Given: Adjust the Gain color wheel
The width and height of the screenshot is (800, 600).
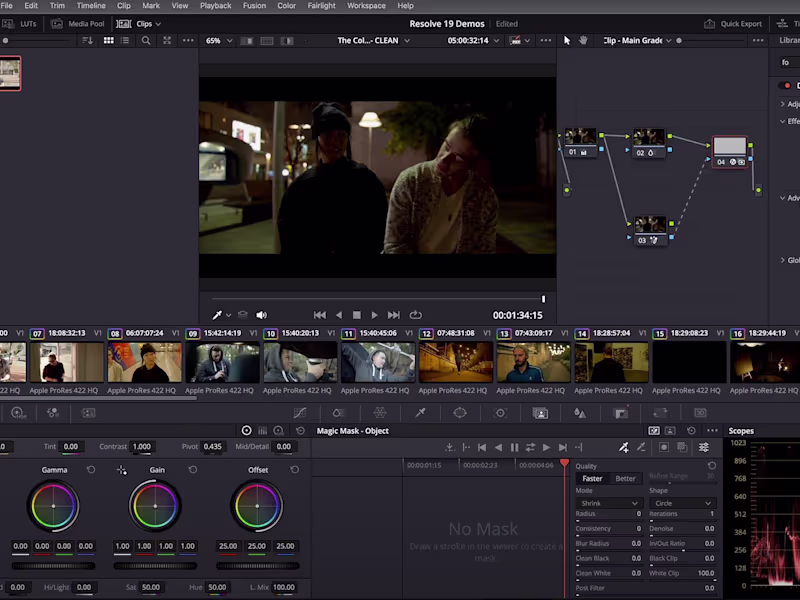Looking at the screenshot, I should coord(155,508).
